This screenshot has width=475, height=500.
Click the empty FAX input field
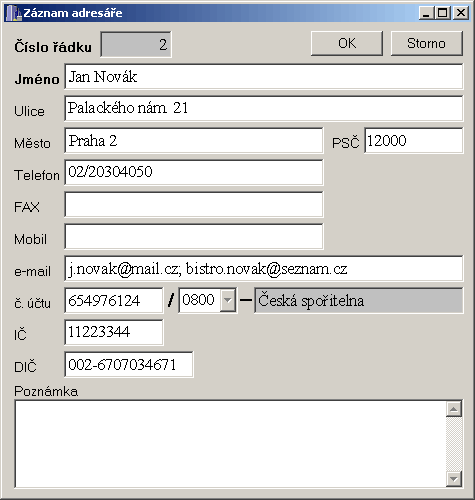[x=194, y=204]
